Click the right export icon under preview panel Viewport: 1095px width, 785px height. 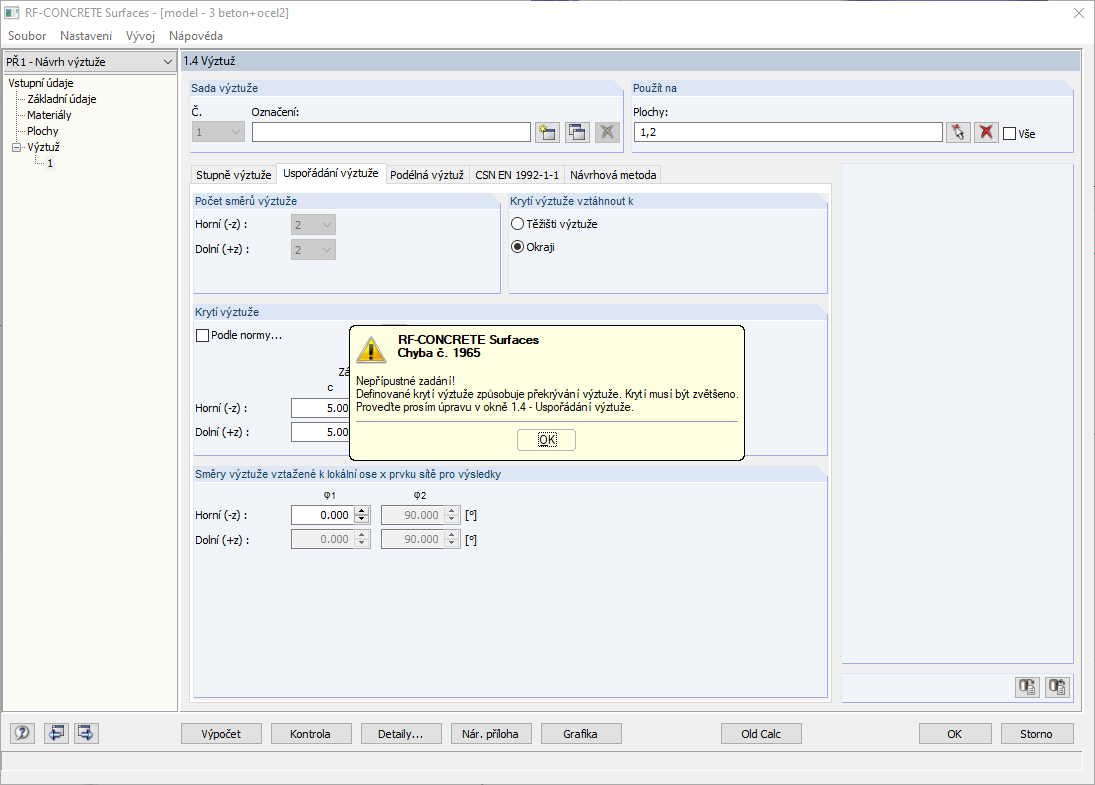1057,687
